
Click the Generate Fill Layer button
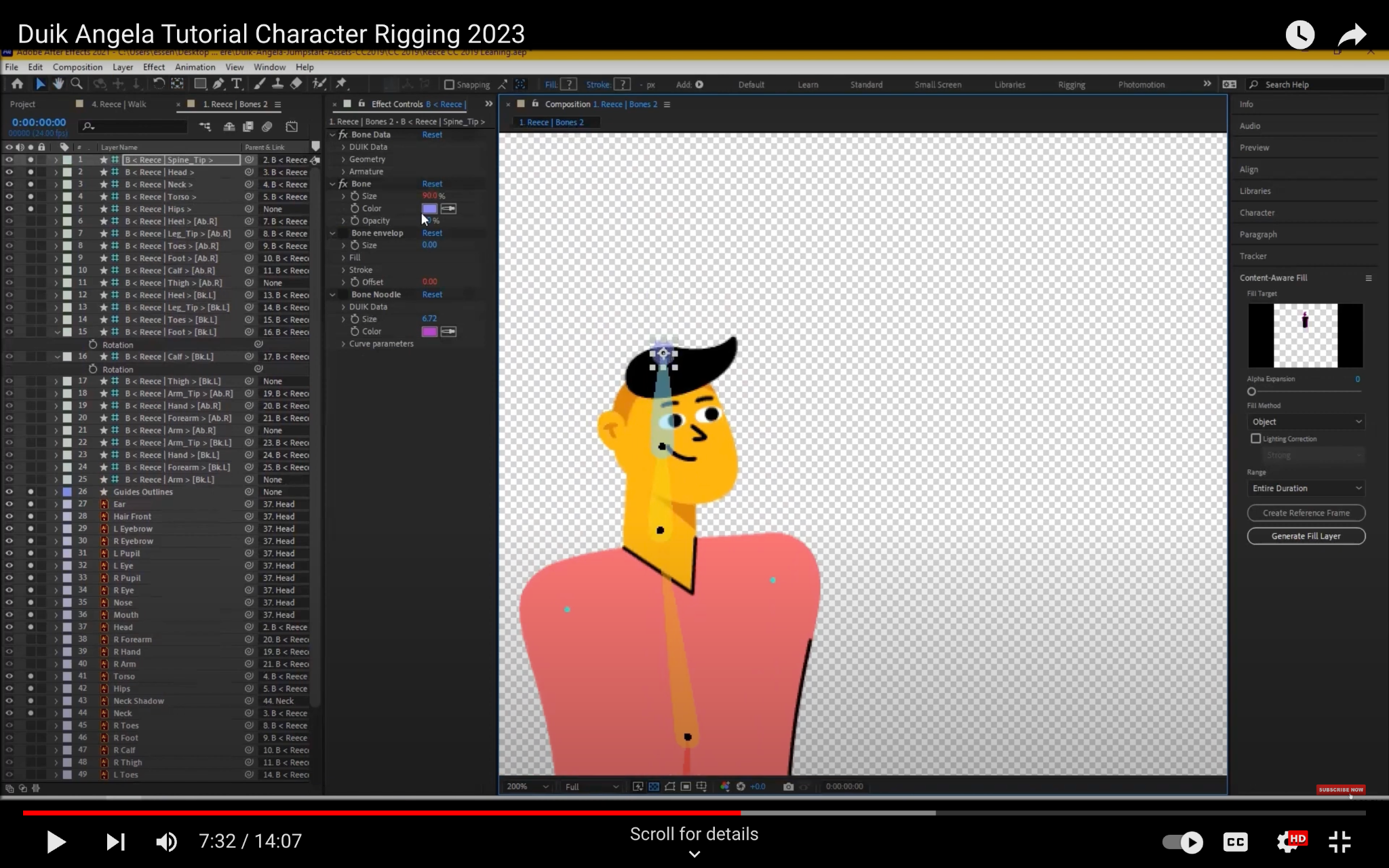tap(1306, 536)
